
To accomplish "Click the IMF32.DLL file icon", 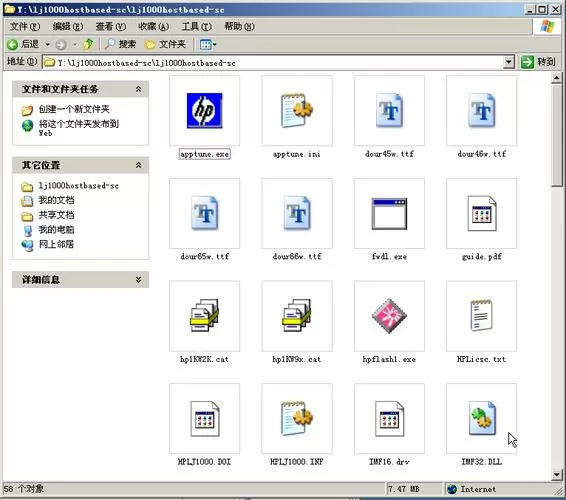I will [x=482, y=418].
